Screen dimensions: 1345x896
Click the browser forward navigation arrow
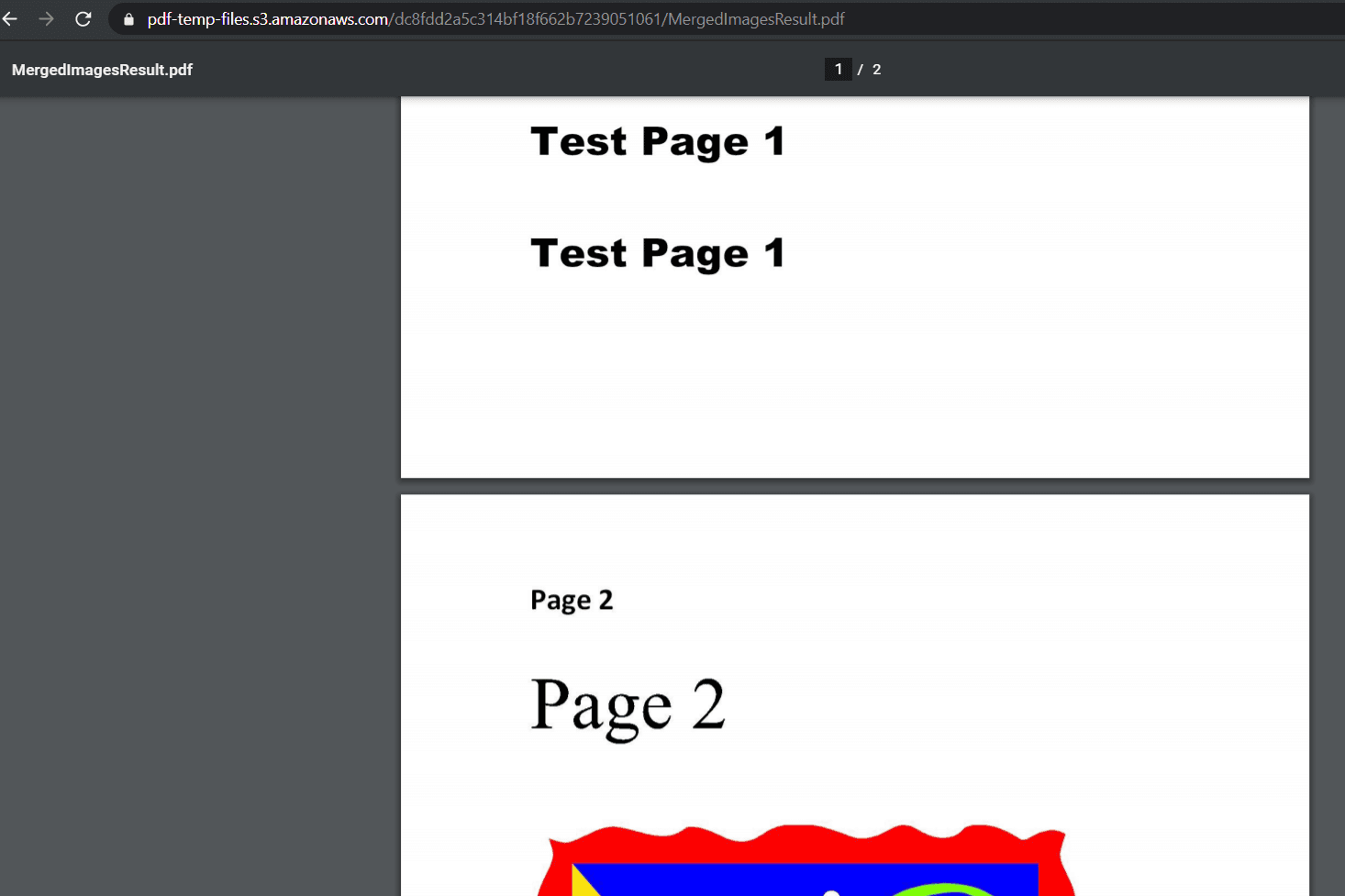[46, 18]
